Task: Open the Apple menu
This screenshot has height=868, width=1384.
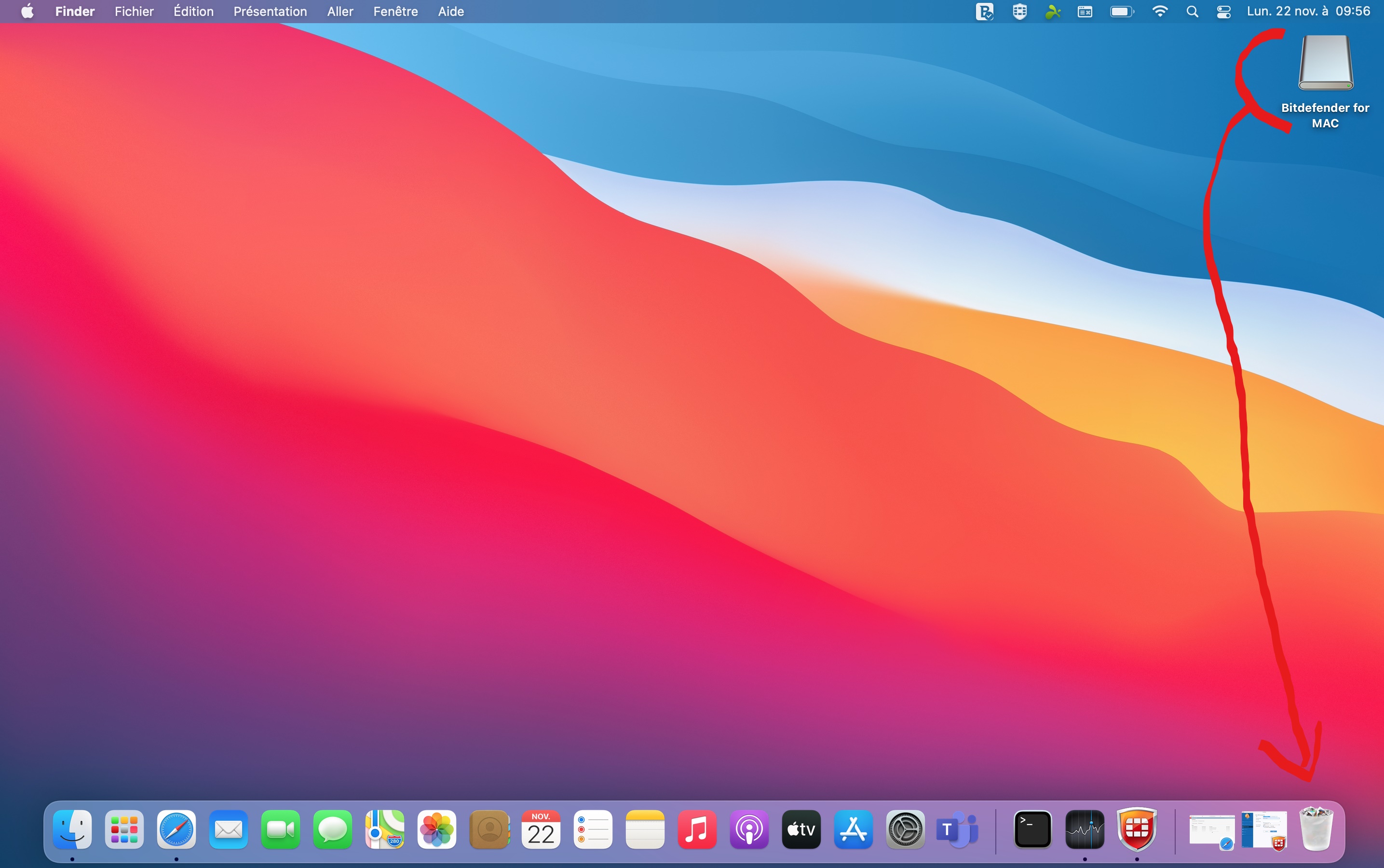Action: pyautogui.click(x=27, y=12)
